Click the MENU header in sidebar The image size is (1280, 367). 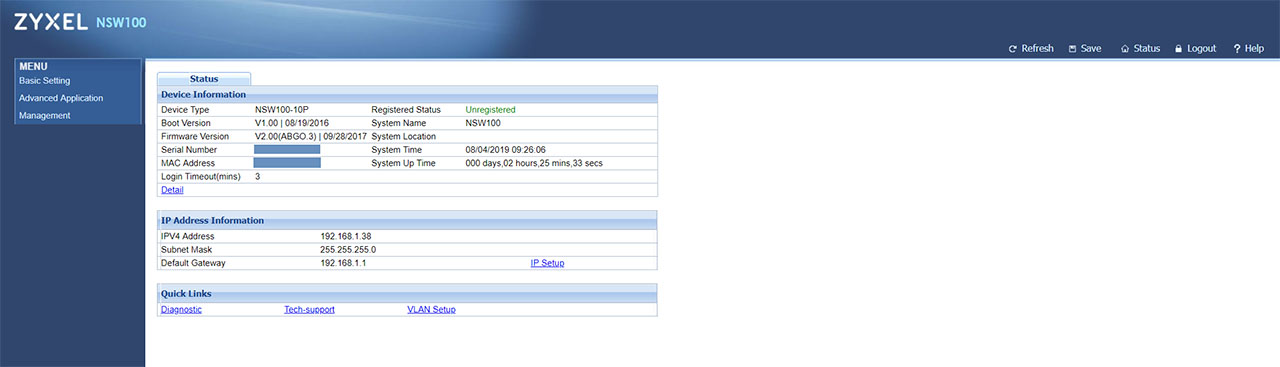click(33, 66)
